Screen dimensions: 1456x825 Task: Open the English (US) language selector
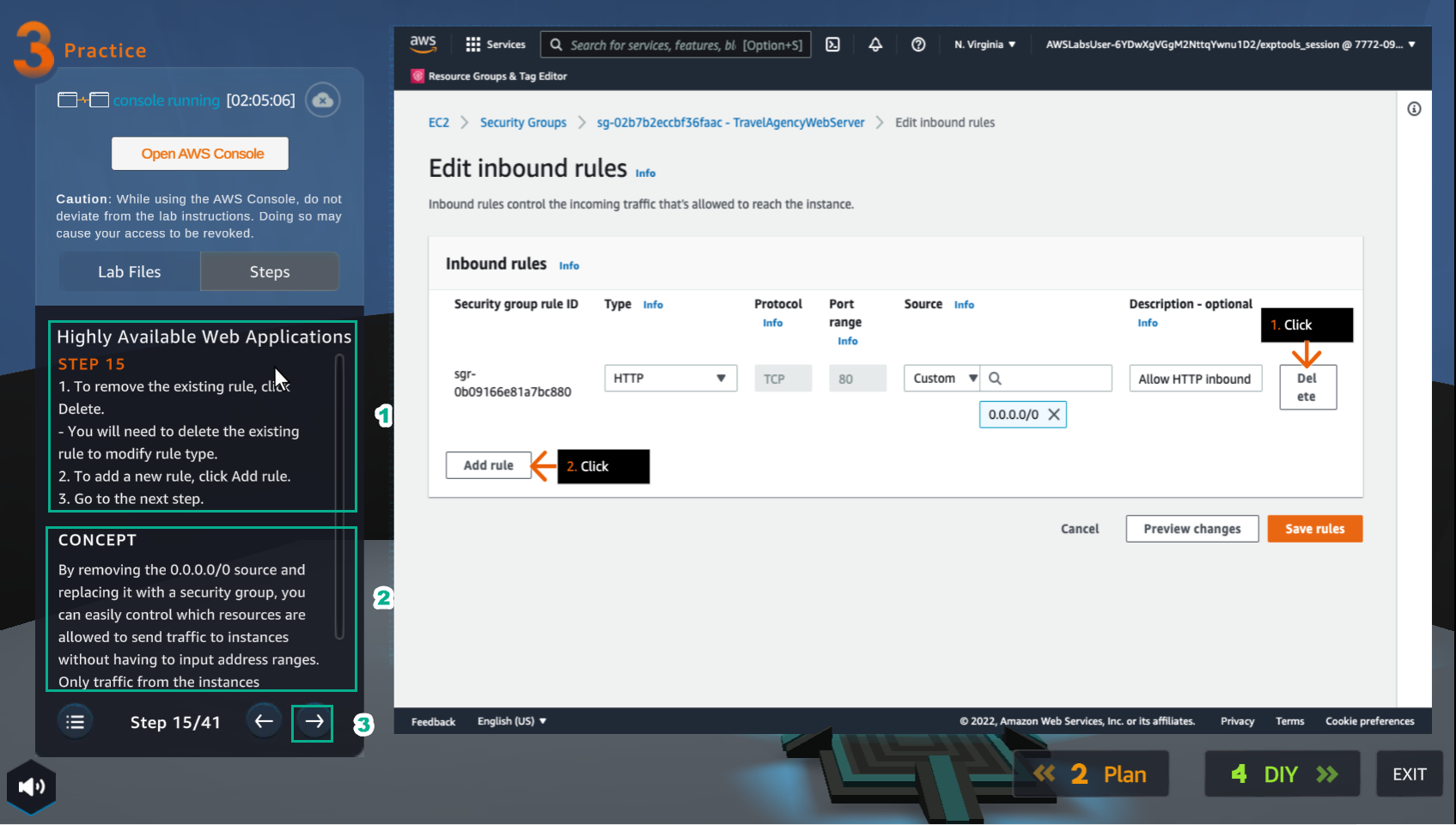(x=512, y=721)
